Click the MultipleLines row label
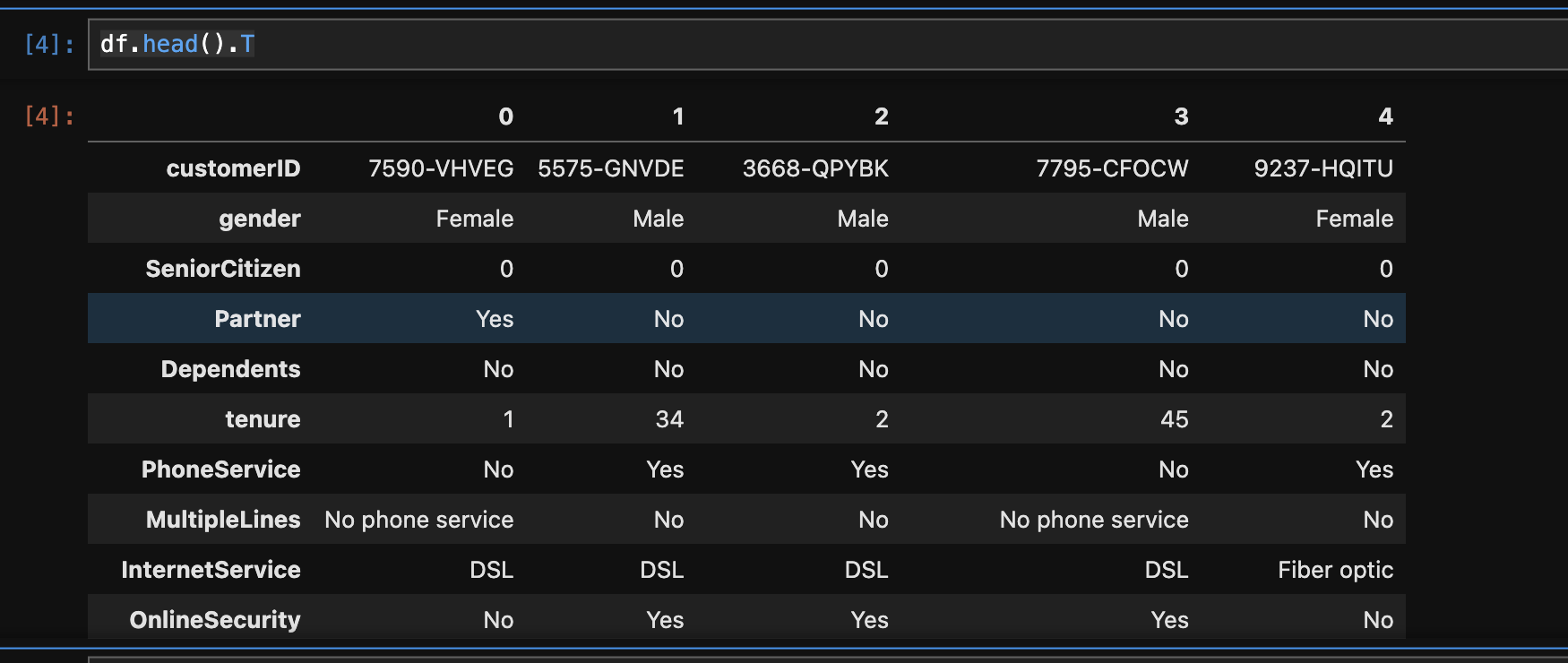Image resolution: width=1568 pixels, height=663 pixels. click(223, 520)
